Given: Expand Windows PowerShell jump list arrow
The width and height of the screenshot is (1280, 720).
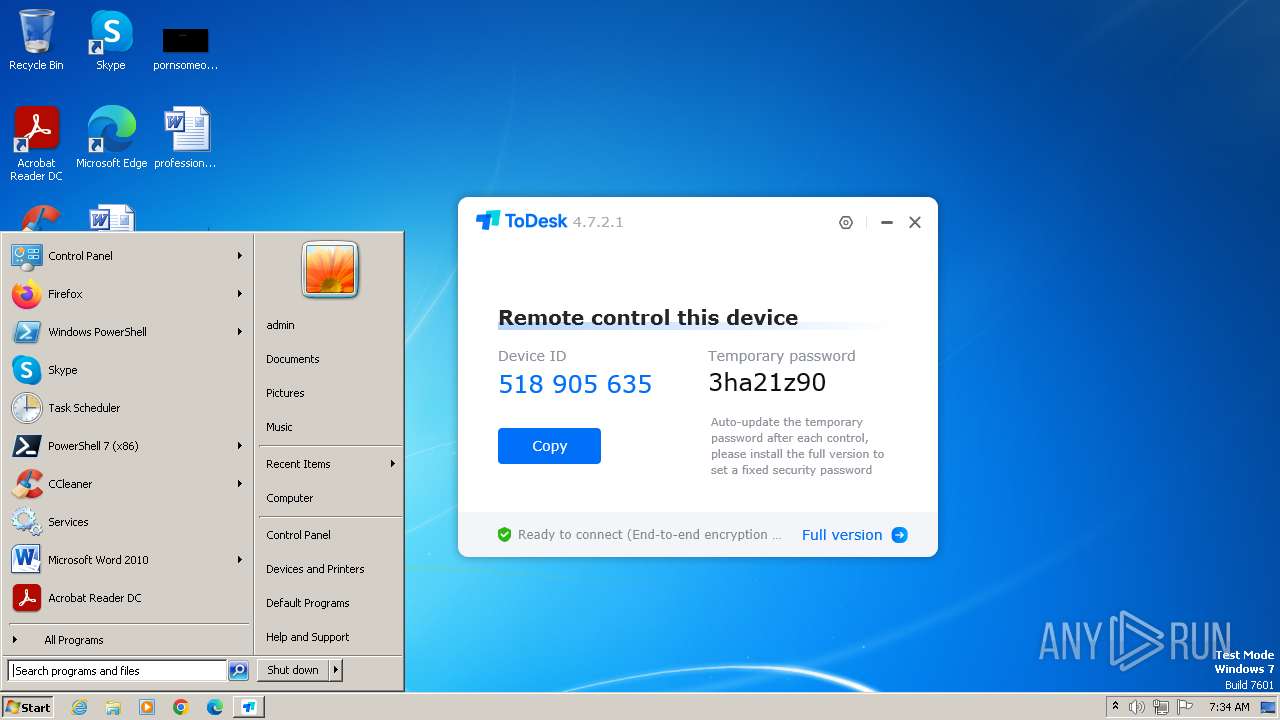Looking at the screenshot, I should point(240,332).
